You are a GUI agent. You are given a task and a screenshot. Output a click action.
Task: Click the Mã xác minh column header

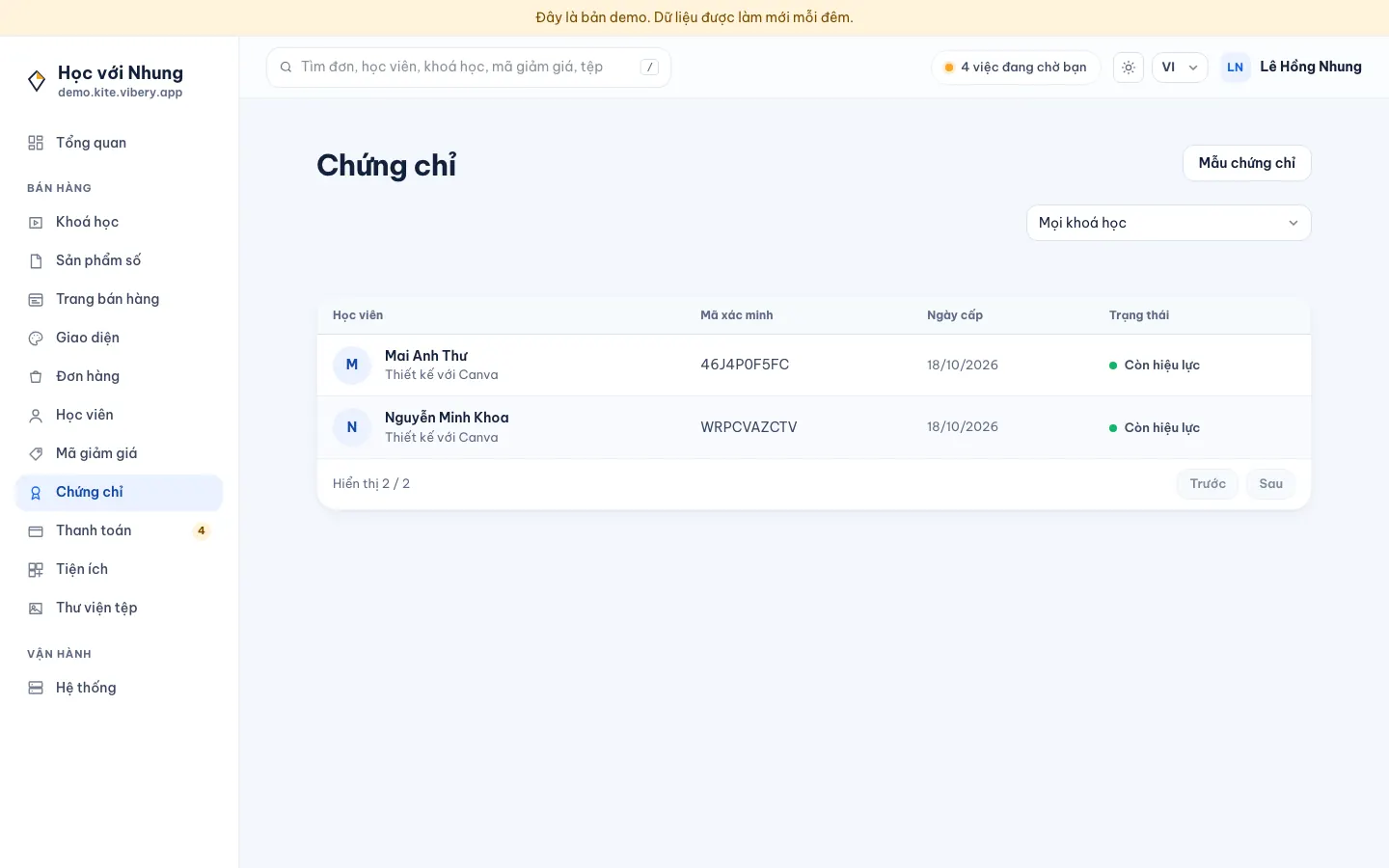pos(737,315)
